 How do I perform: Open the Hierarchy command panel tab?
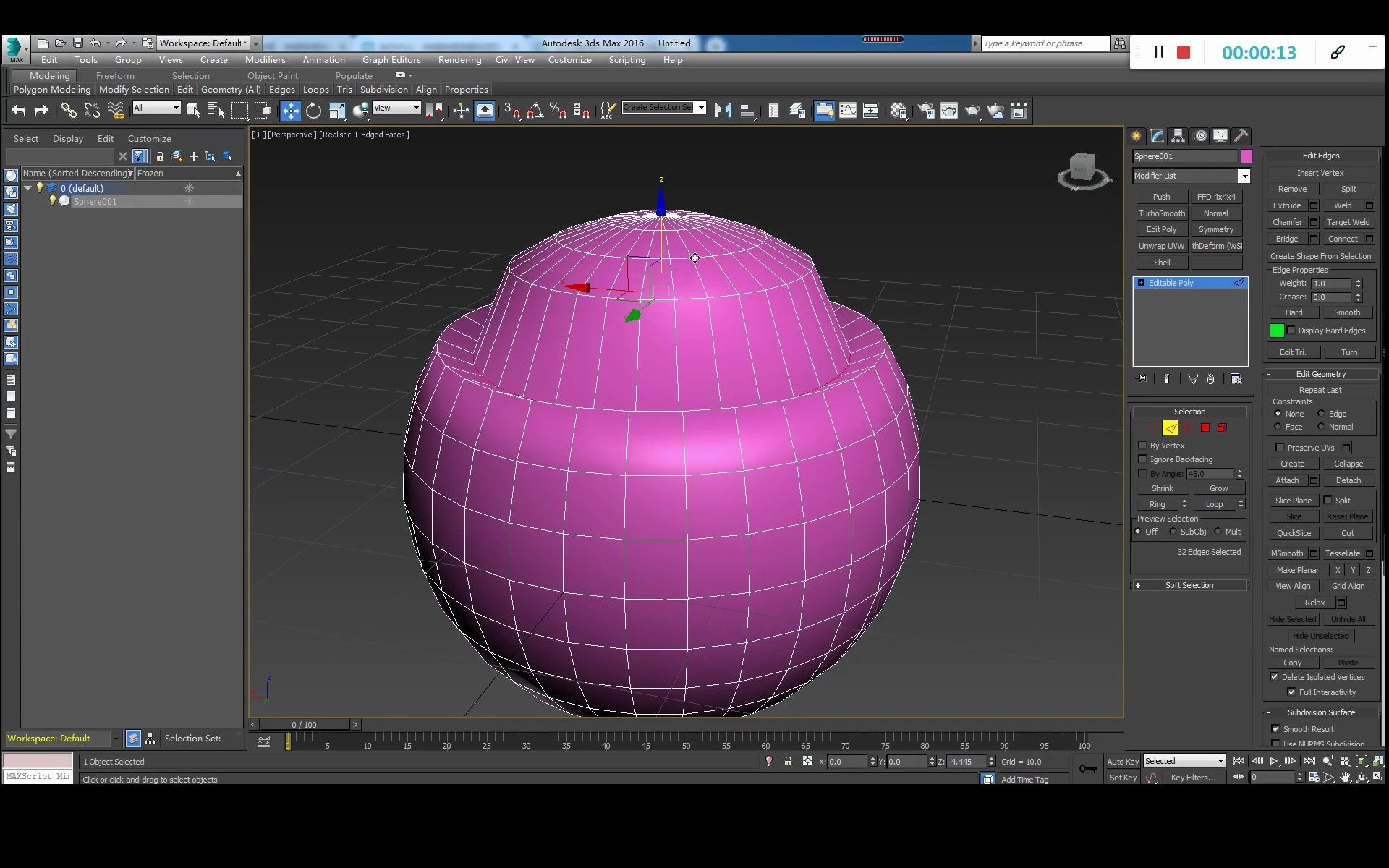pos(1178,136)
